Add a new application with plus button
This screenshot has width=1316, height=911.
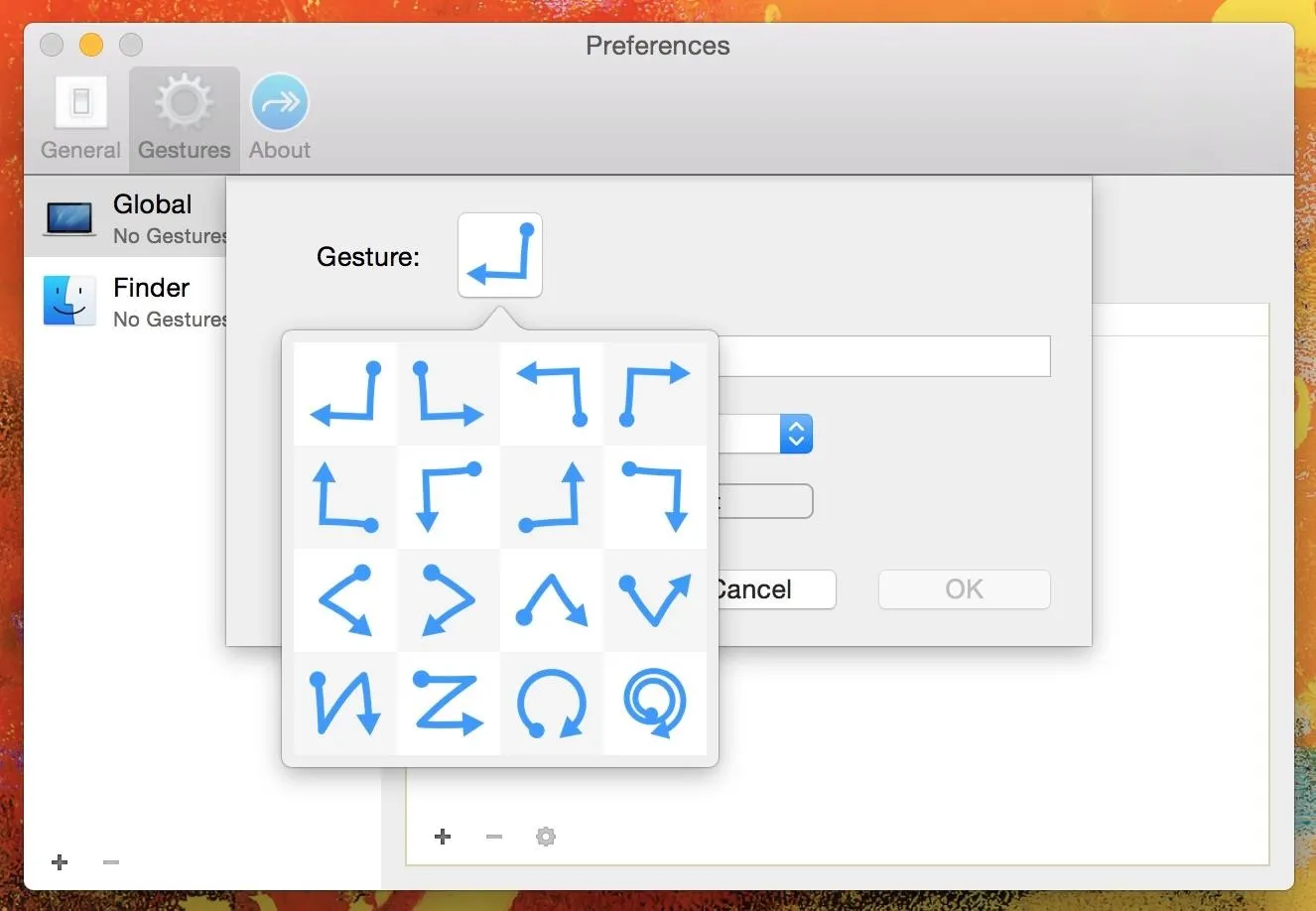click(60, 862)
